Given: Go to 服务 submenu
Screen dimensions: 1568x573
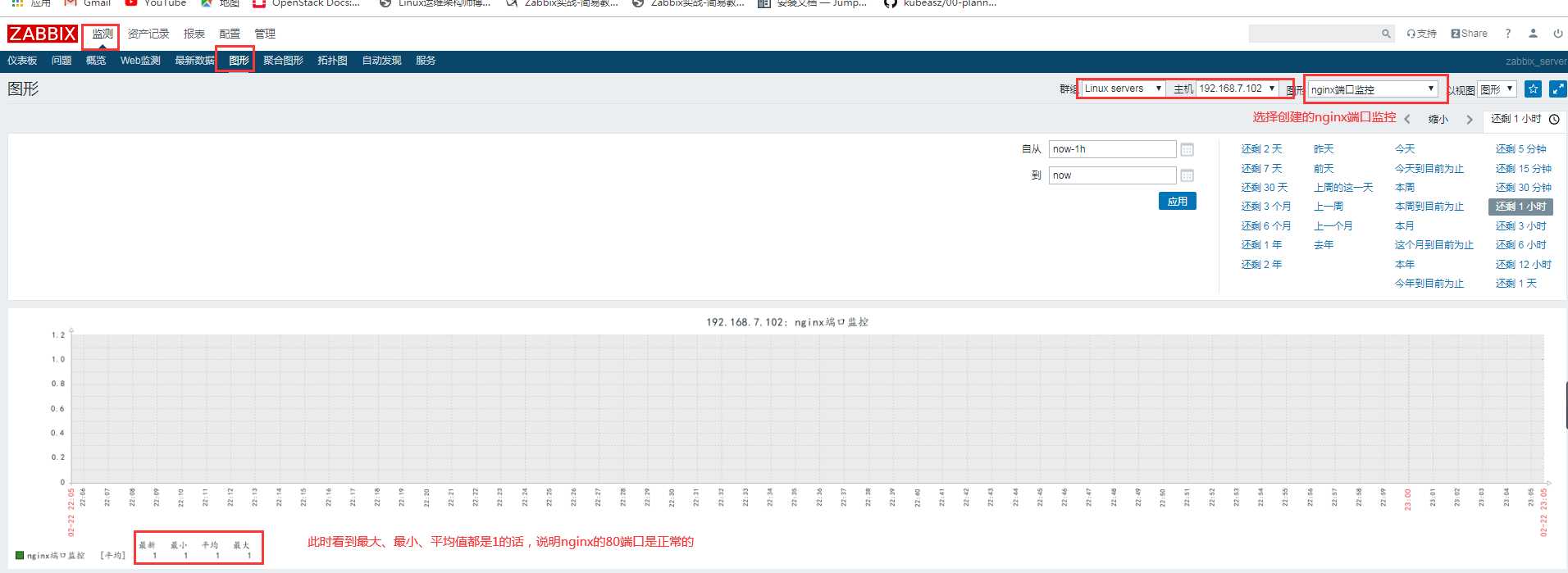Looking at the screenshot, I should 426,61.
